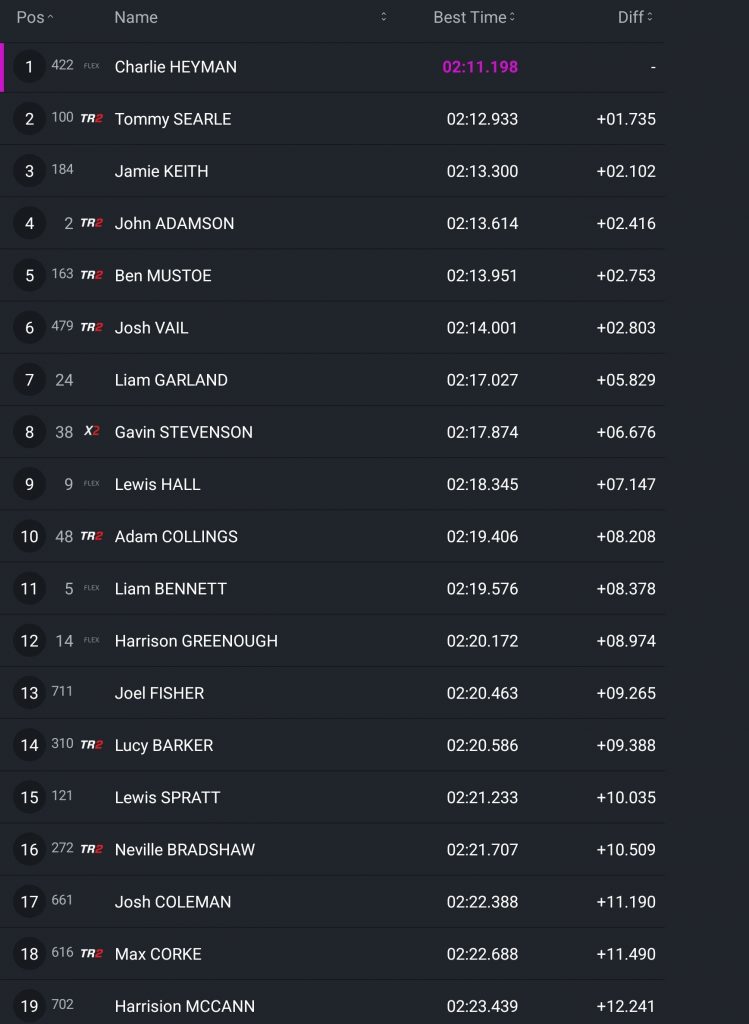The width and height of the screenshot is (749, 1024).
Task: Select the position 1 circle badge
Action: tap(29, 67)
